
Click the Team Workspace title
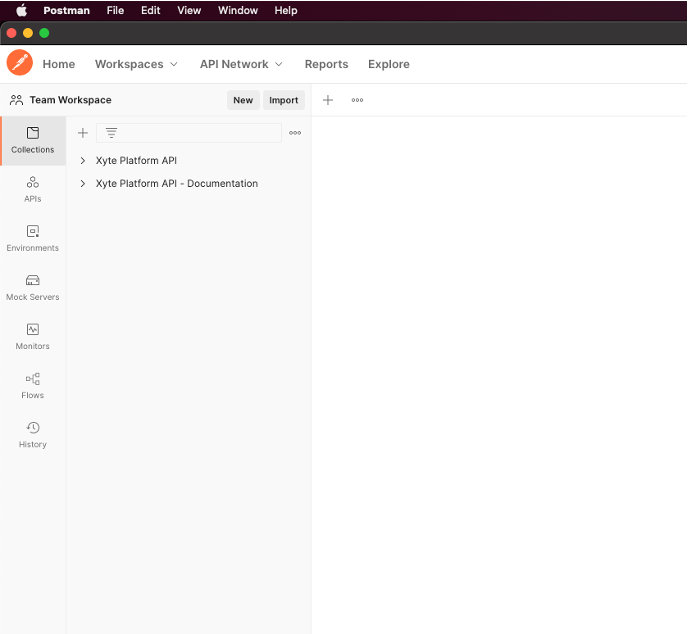pos(71,100)
